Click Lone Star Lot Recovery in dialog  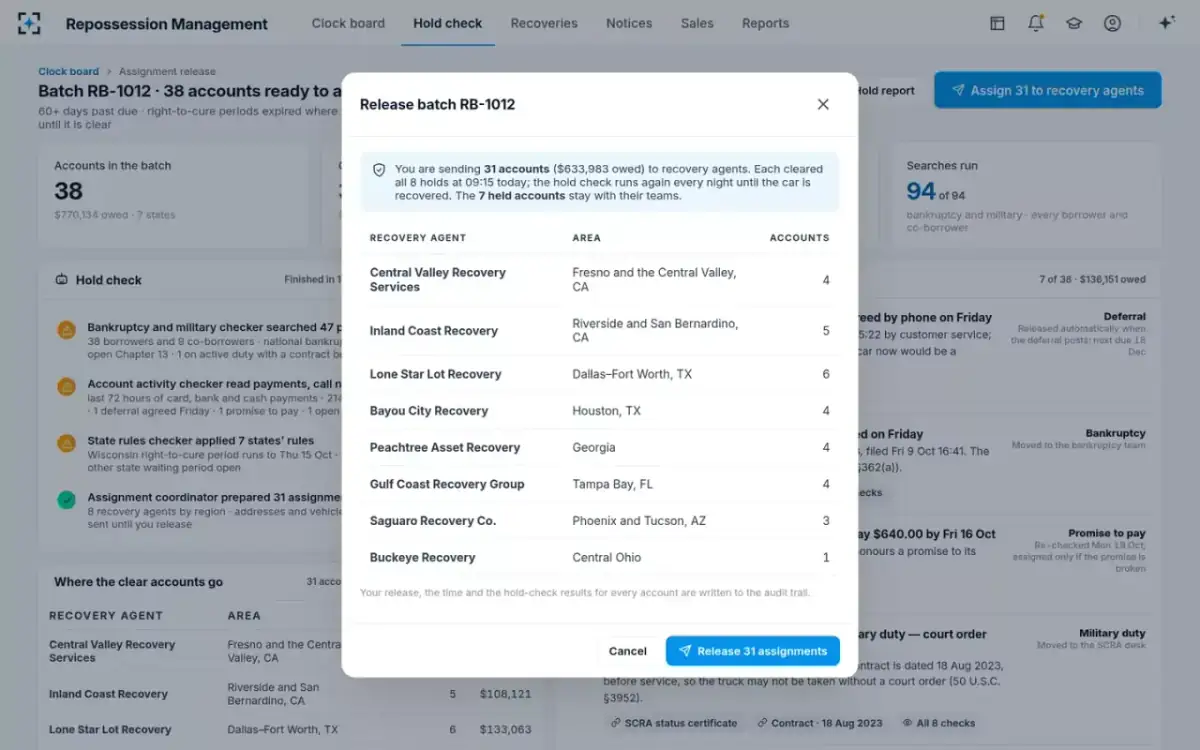(x=435, y=374)
